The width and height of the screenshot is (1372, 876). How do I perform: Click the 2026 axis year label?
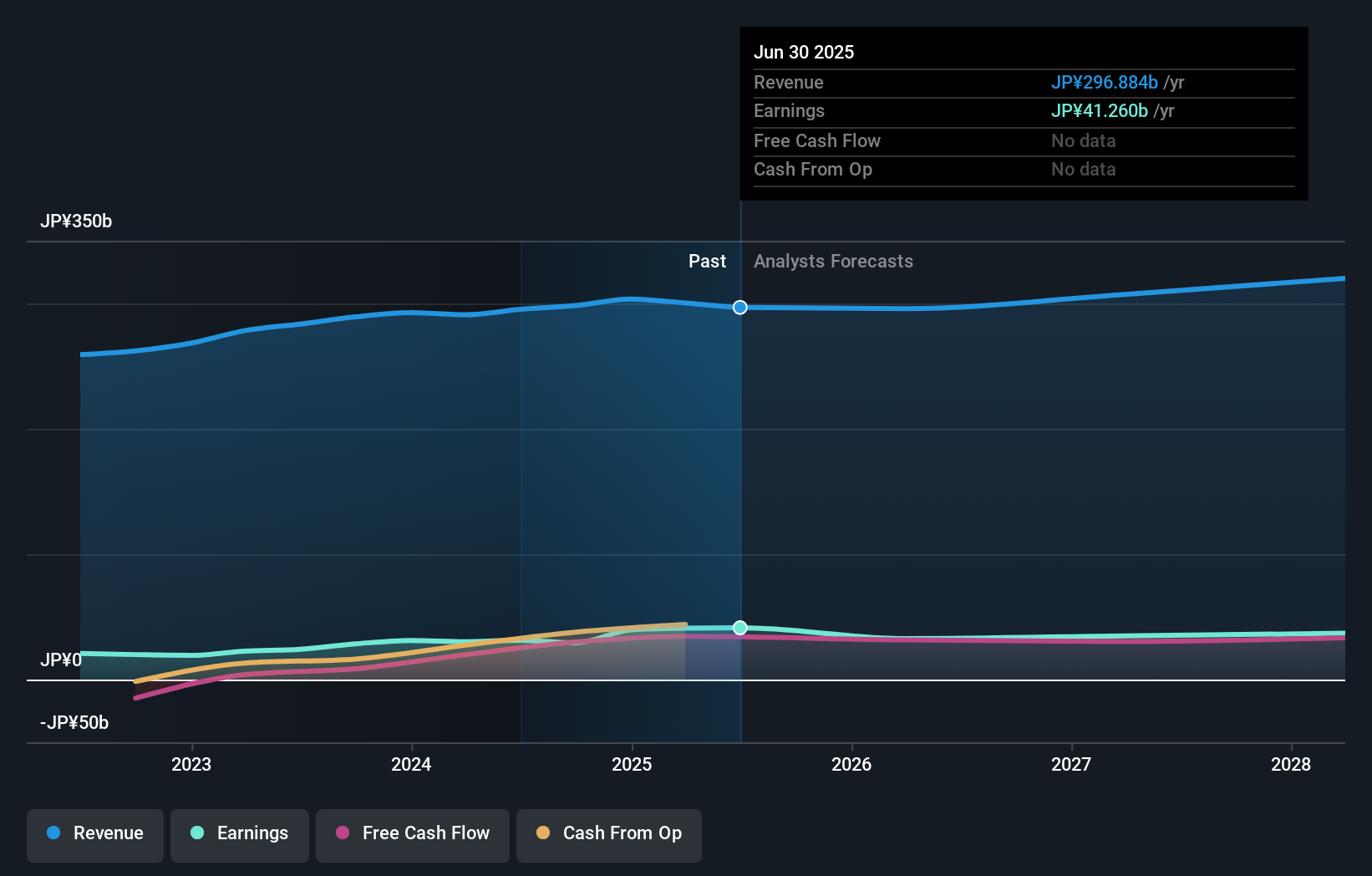[x=851, y=764]
